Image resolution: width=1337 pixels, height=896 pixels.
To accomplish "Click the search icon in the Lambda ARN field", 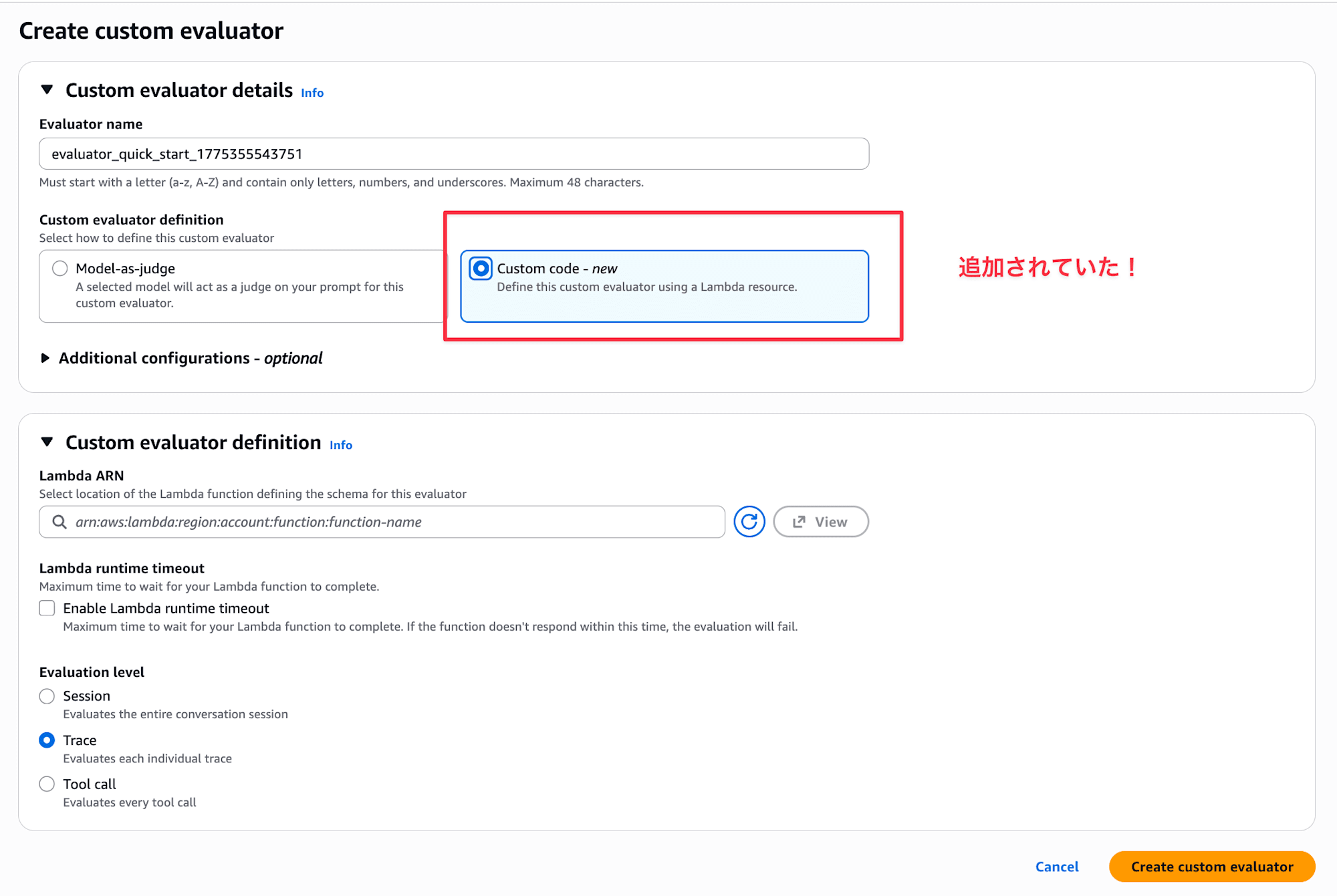I will point(59,522).
